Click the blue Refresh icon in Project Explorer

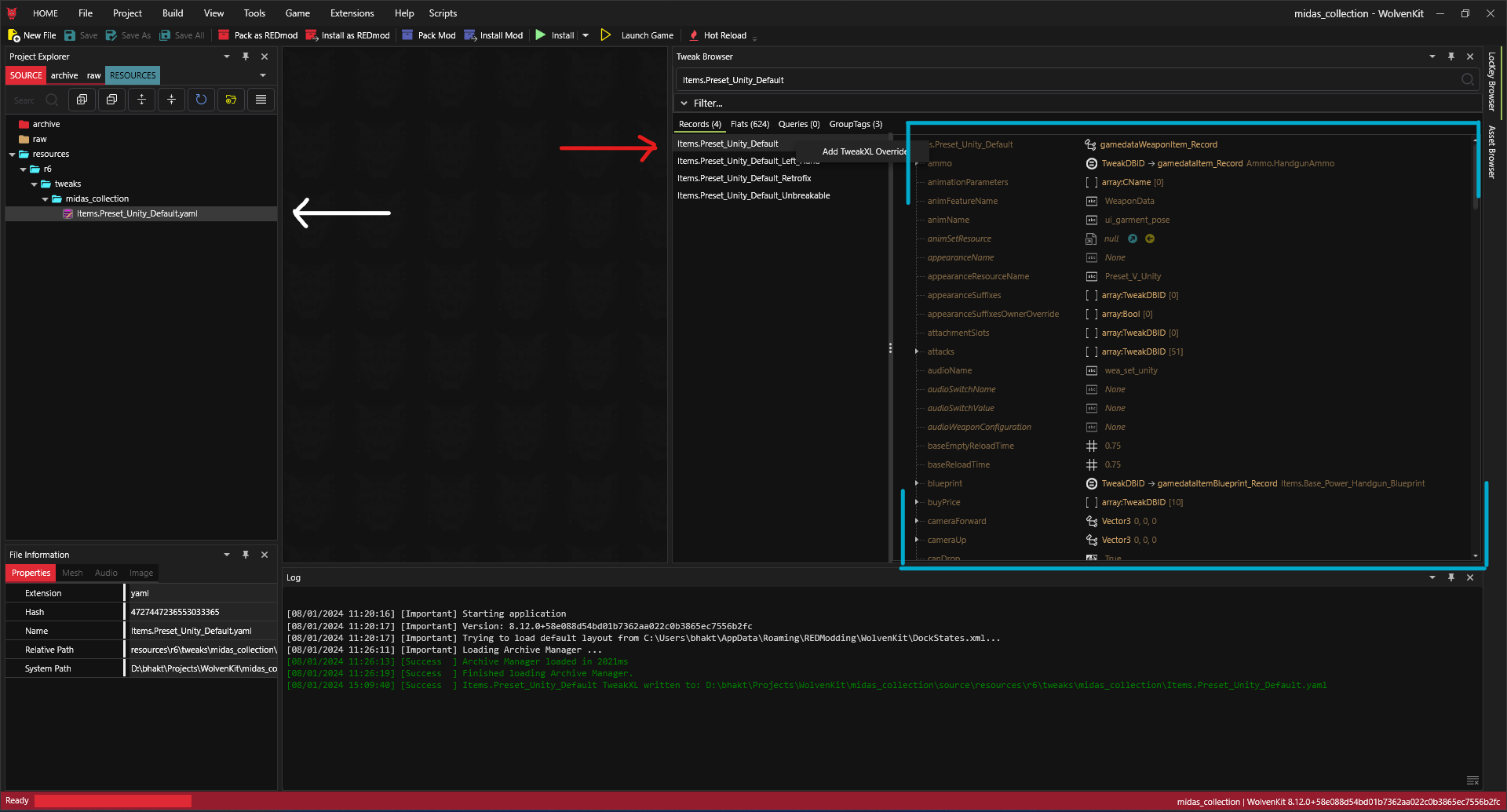click(201, 100)
